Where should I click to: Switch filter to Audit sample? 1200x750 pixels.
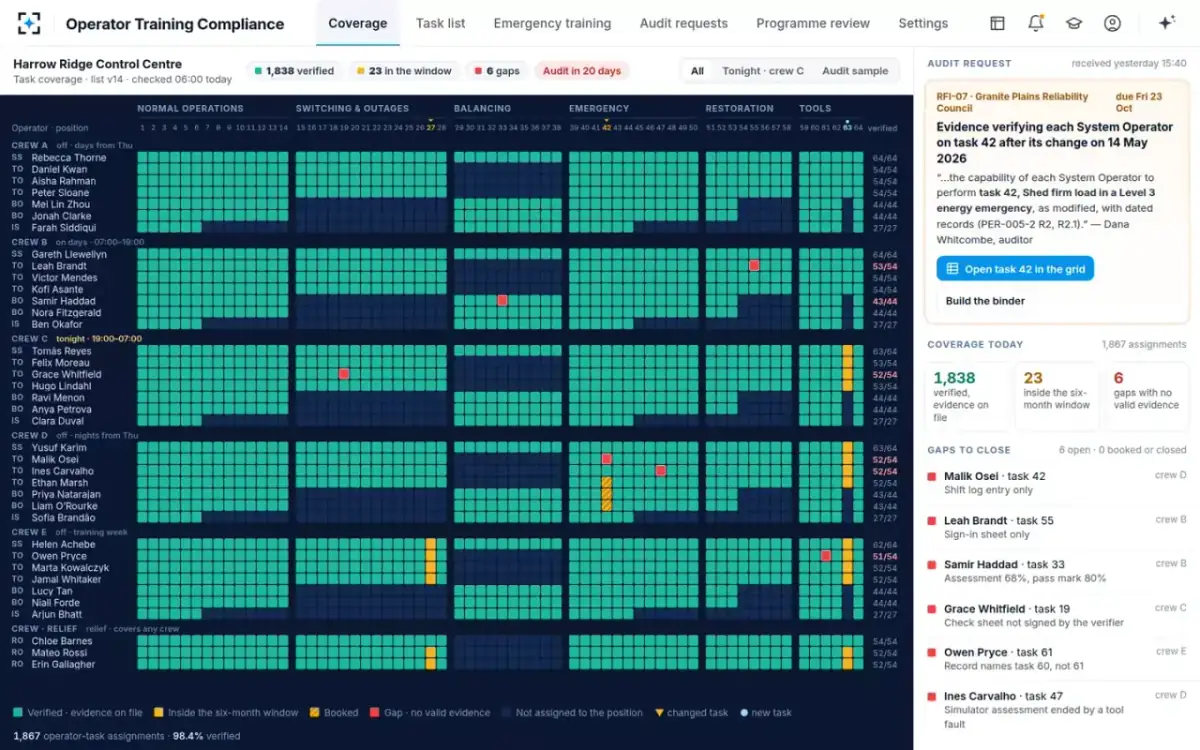pos(855,71)
